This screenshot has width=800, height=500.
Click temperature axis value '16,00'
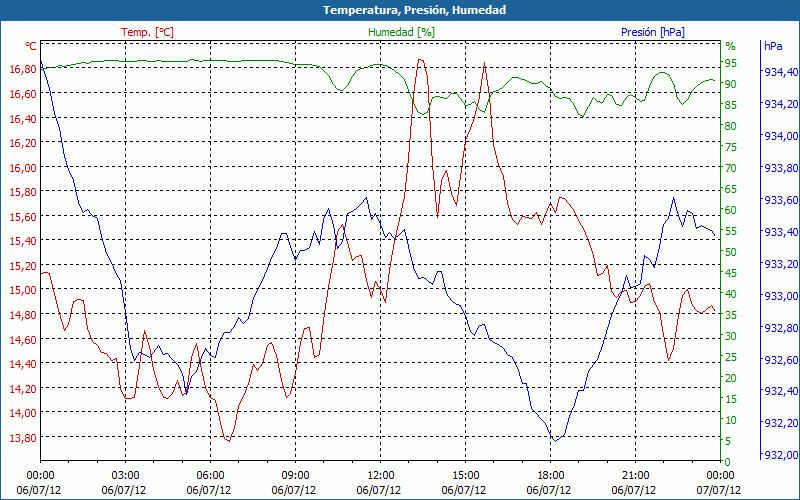click(23, 168)
